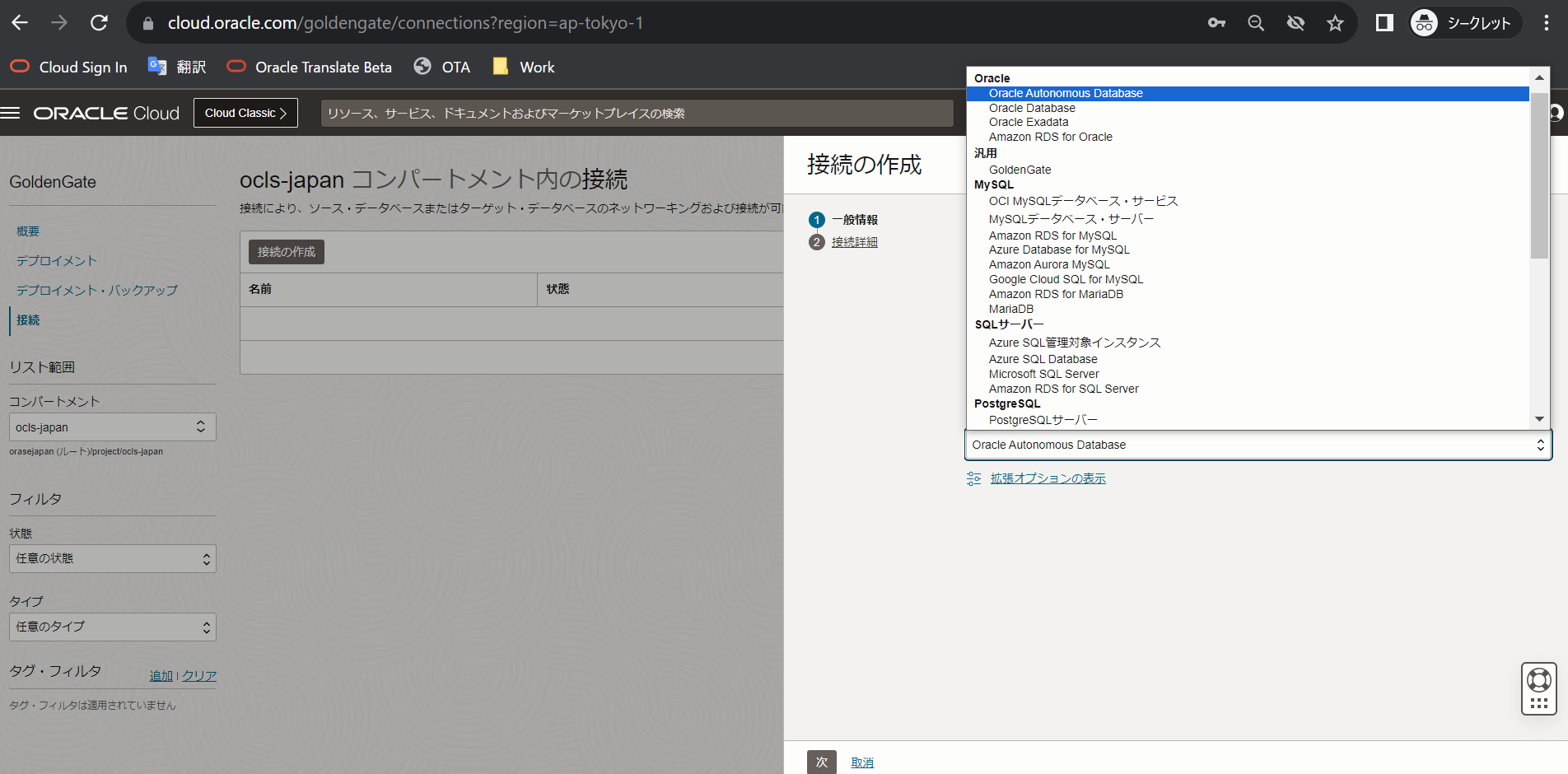Click the 接続の作成 button
This screenshot has height=774, width=1568.
287,252
